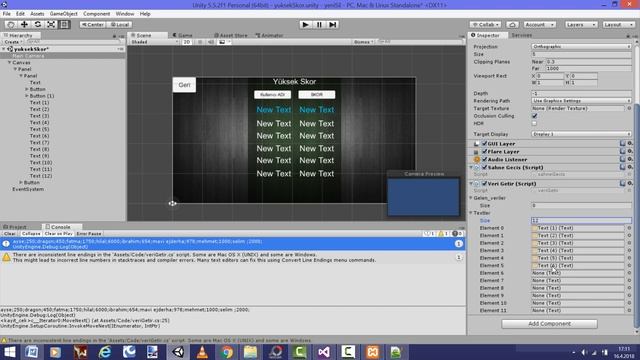Disable the GUI Layer component checkbox
Screen dimensions: 640x360
tap(484, 143)
